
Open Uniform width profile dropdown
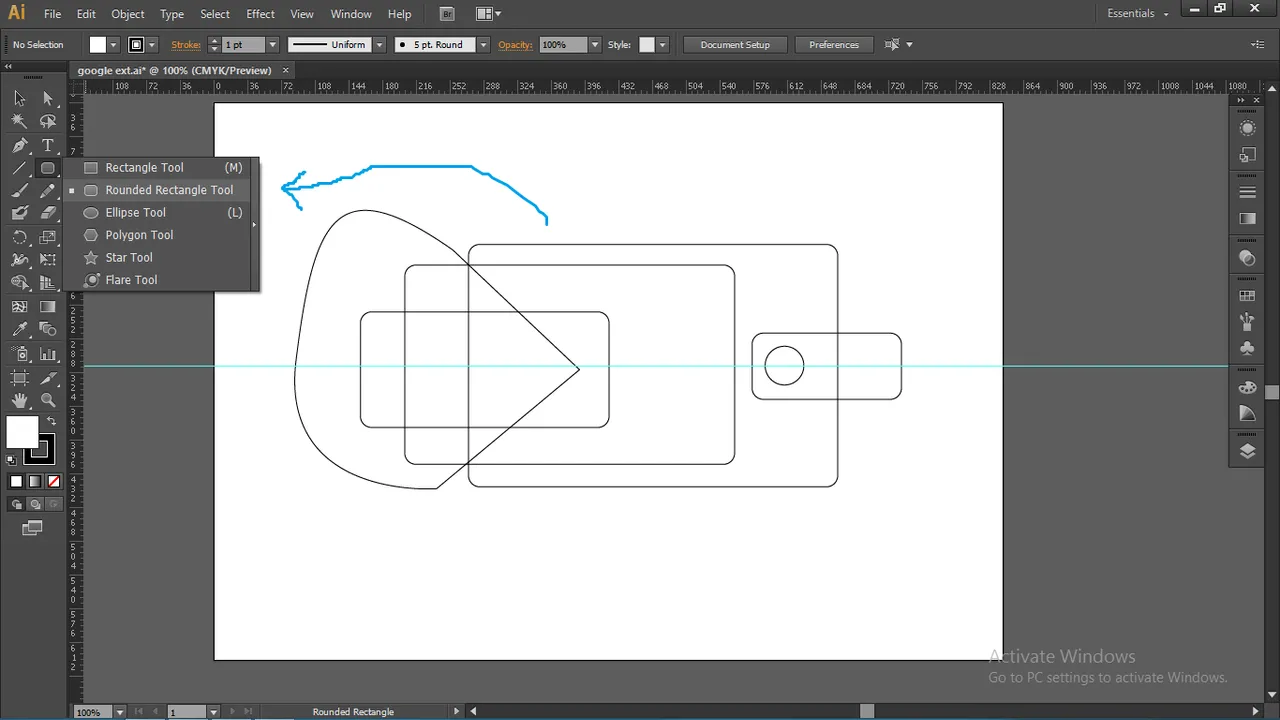379,45
